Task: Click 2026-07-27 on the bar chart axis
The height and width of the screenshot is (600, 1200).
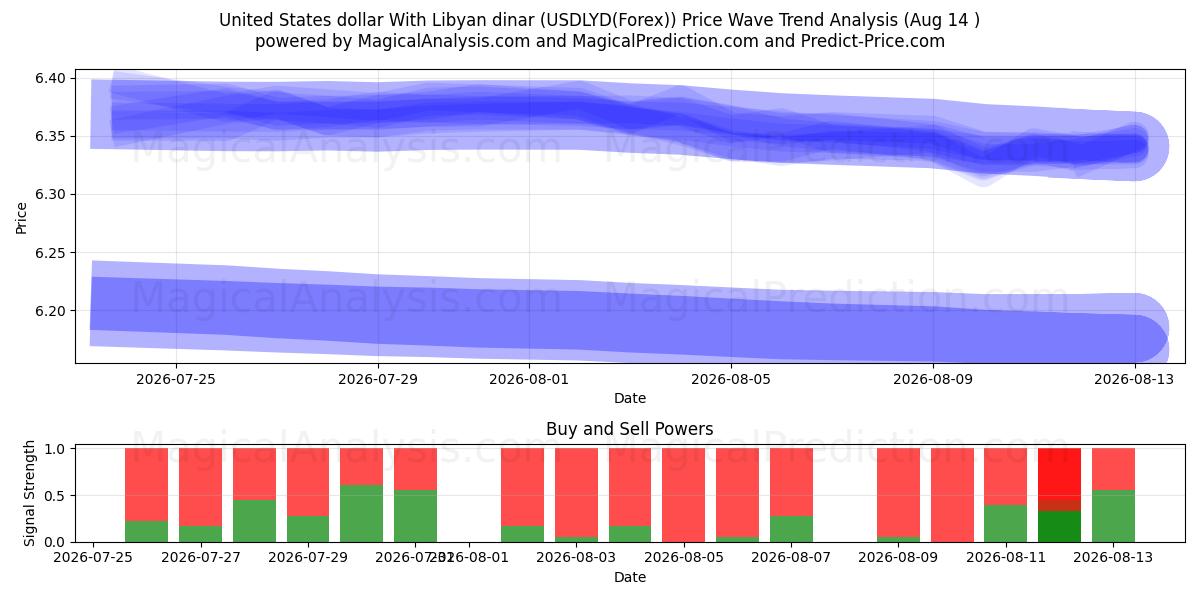Action: coord(200,558)
